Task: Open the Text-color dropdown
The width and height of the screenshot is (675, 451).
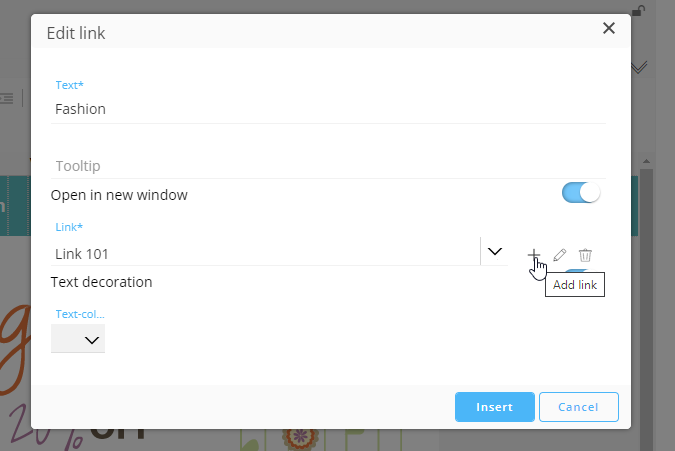Action: 78,340
